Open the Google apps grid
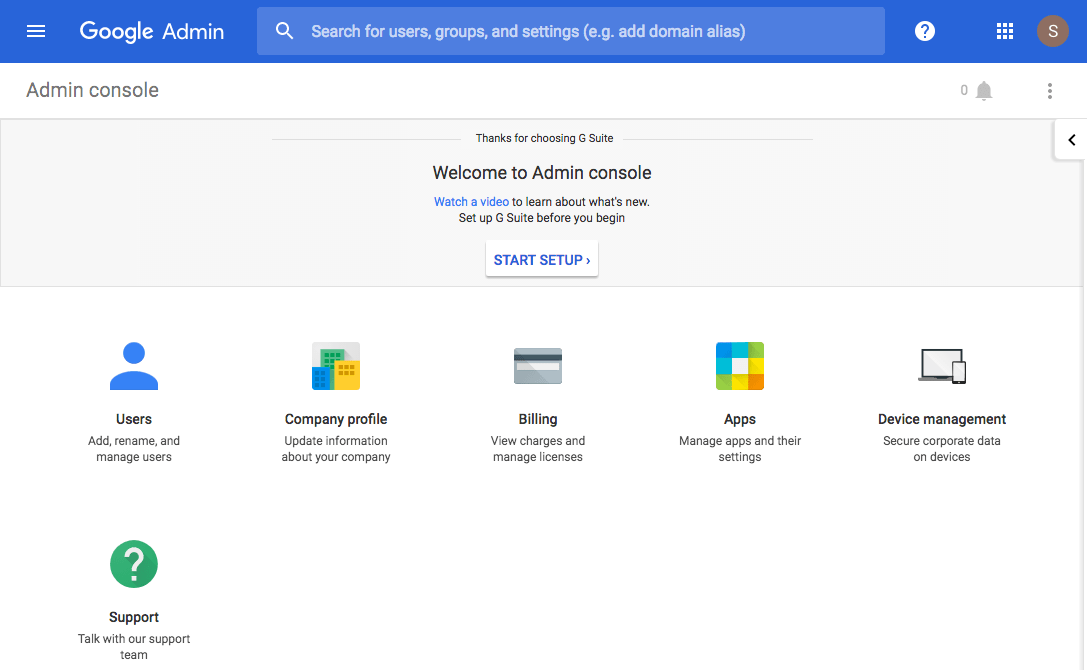Screen dimensions: 1087x670 [1005, 31]
